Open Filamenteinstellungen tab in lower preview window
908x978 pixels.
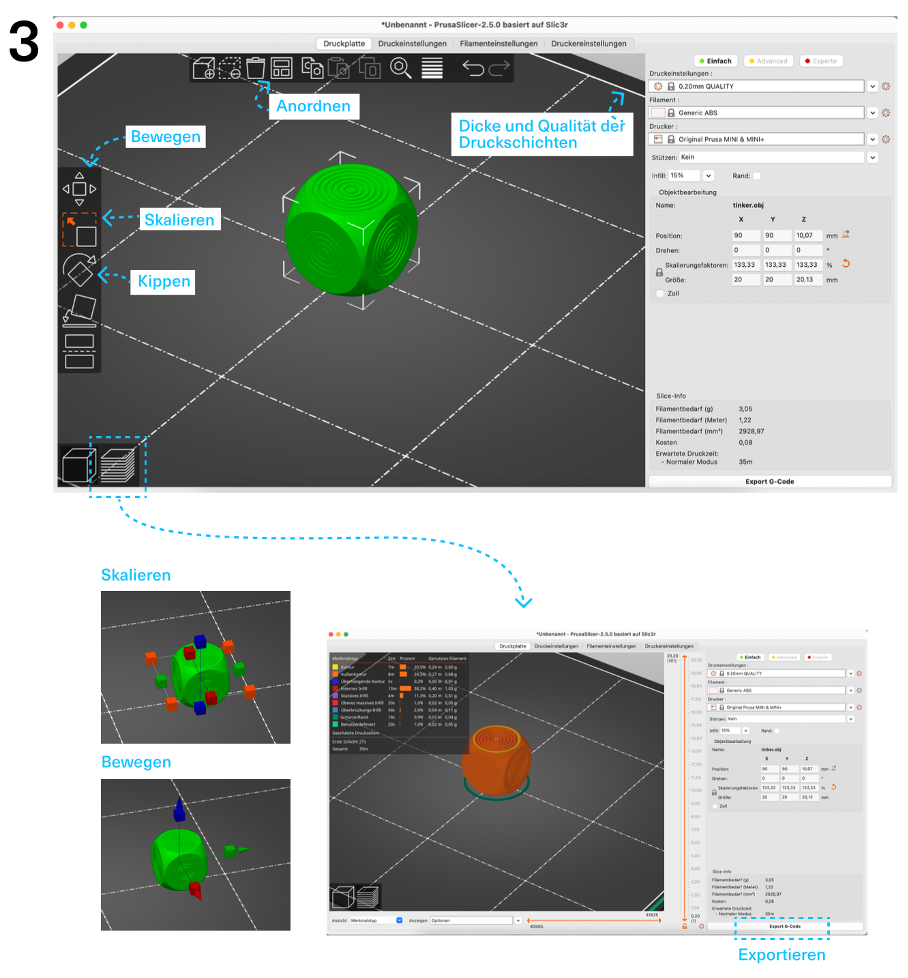pyautogui.click(x=611, y=646)
